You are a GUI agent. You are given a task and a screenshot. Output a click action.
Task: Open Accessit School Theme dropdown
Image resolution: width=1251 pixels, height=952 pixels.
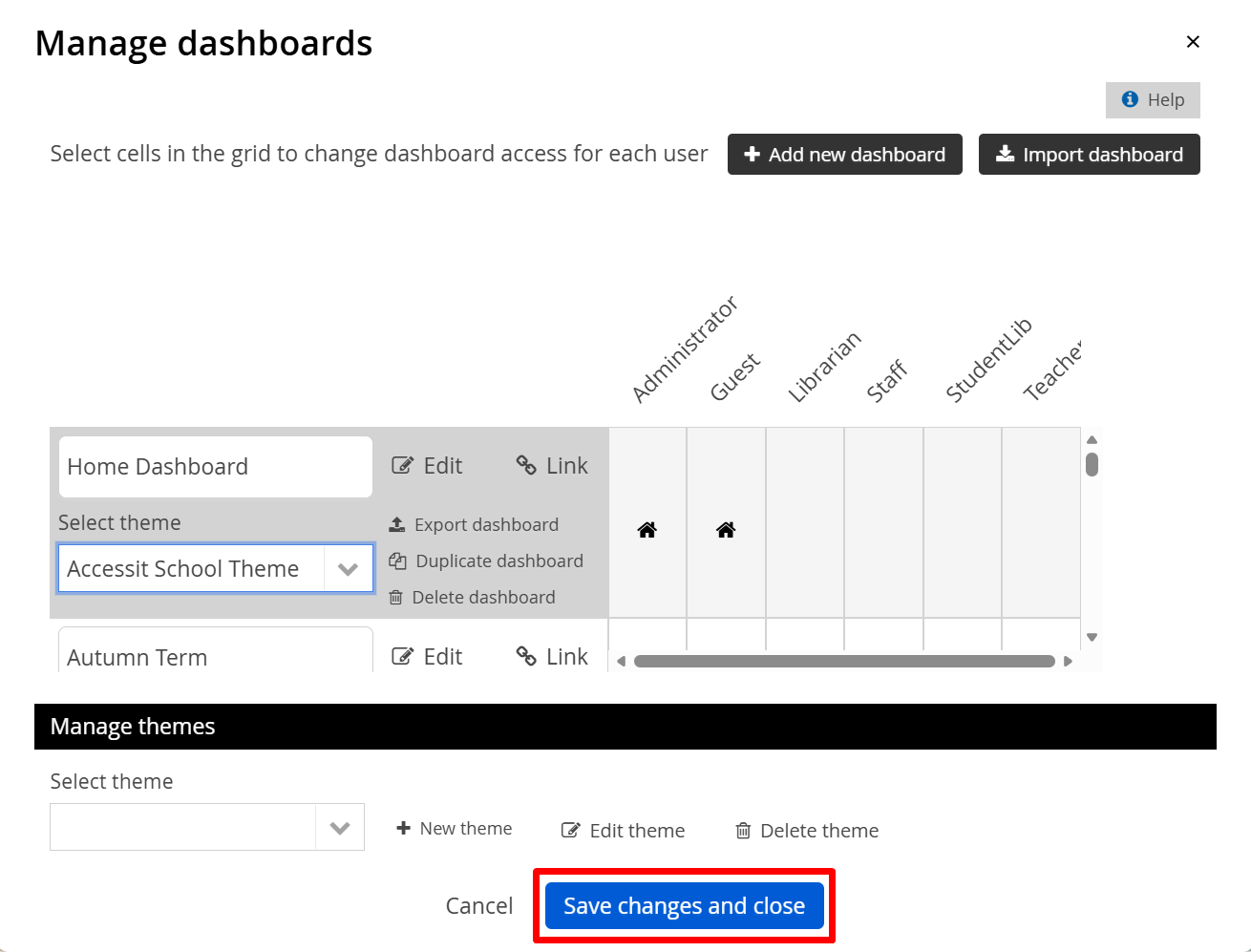pos(349,569)
